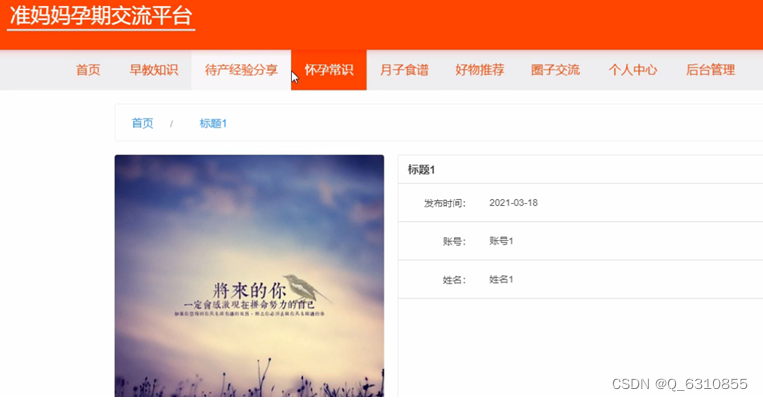Switch to the 月子食谱 section
763x401 pixels.
tap(404, 70)
